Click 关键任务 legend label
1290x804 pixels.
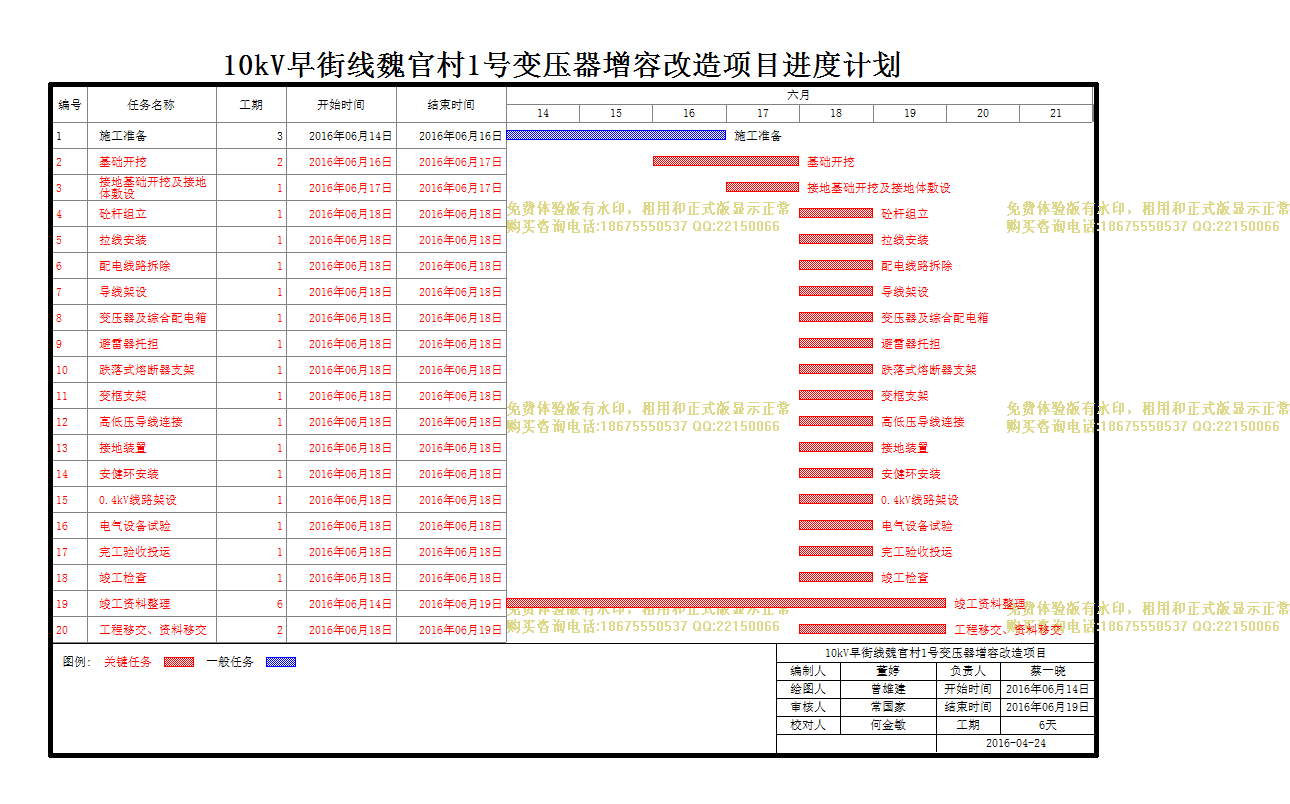[x=128, y=662]
